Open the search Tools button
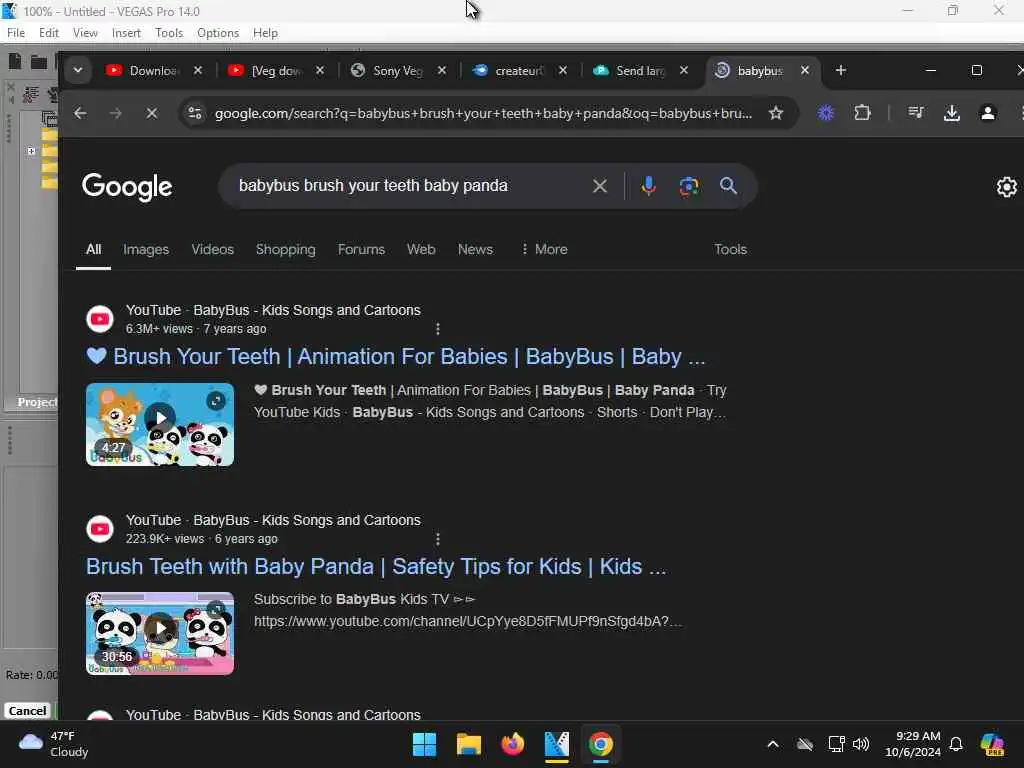The height and width of the screenshot is (768, 1024). click(730, 249)
